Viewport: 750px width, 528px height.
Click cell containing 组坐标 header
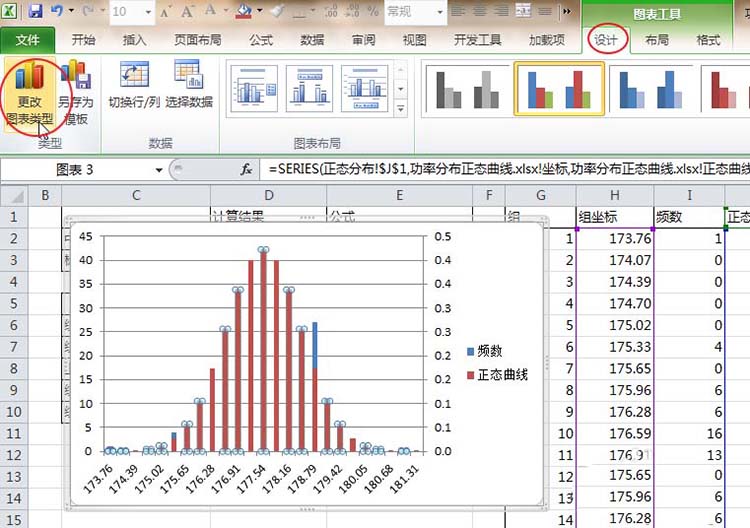tap(615, 217)
